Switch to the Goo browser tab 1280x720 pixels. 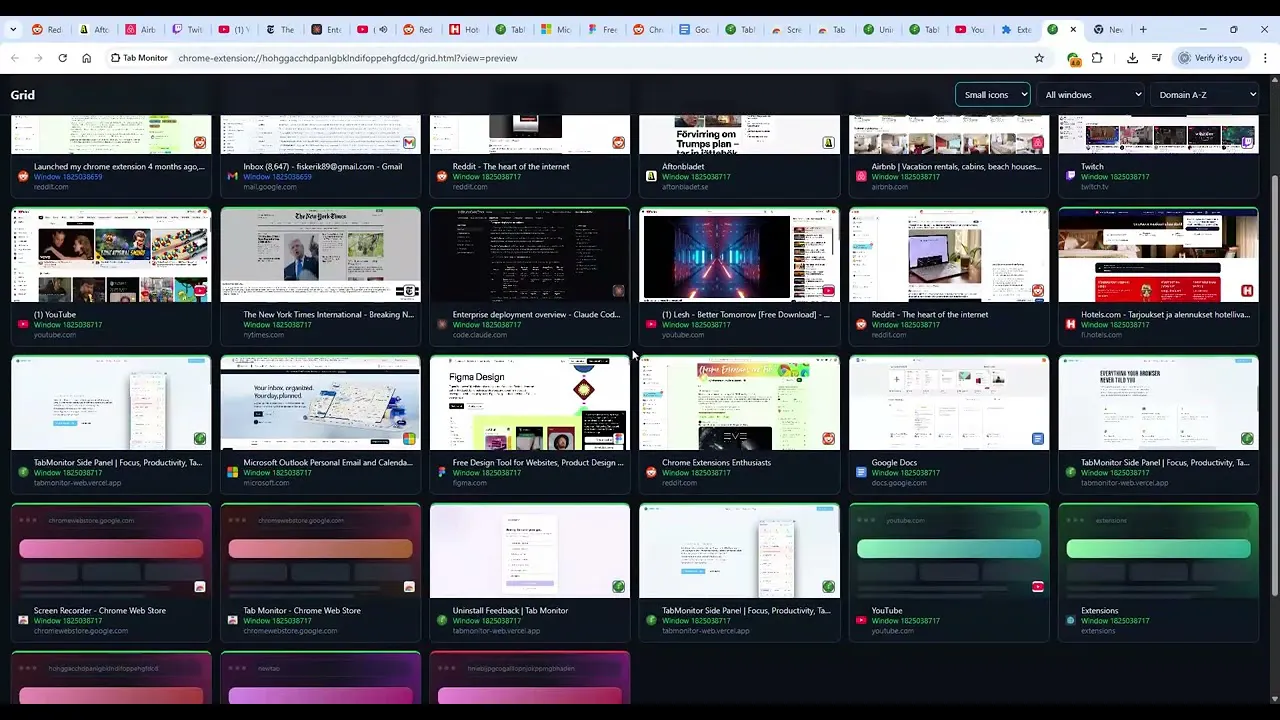pos(695,29)
